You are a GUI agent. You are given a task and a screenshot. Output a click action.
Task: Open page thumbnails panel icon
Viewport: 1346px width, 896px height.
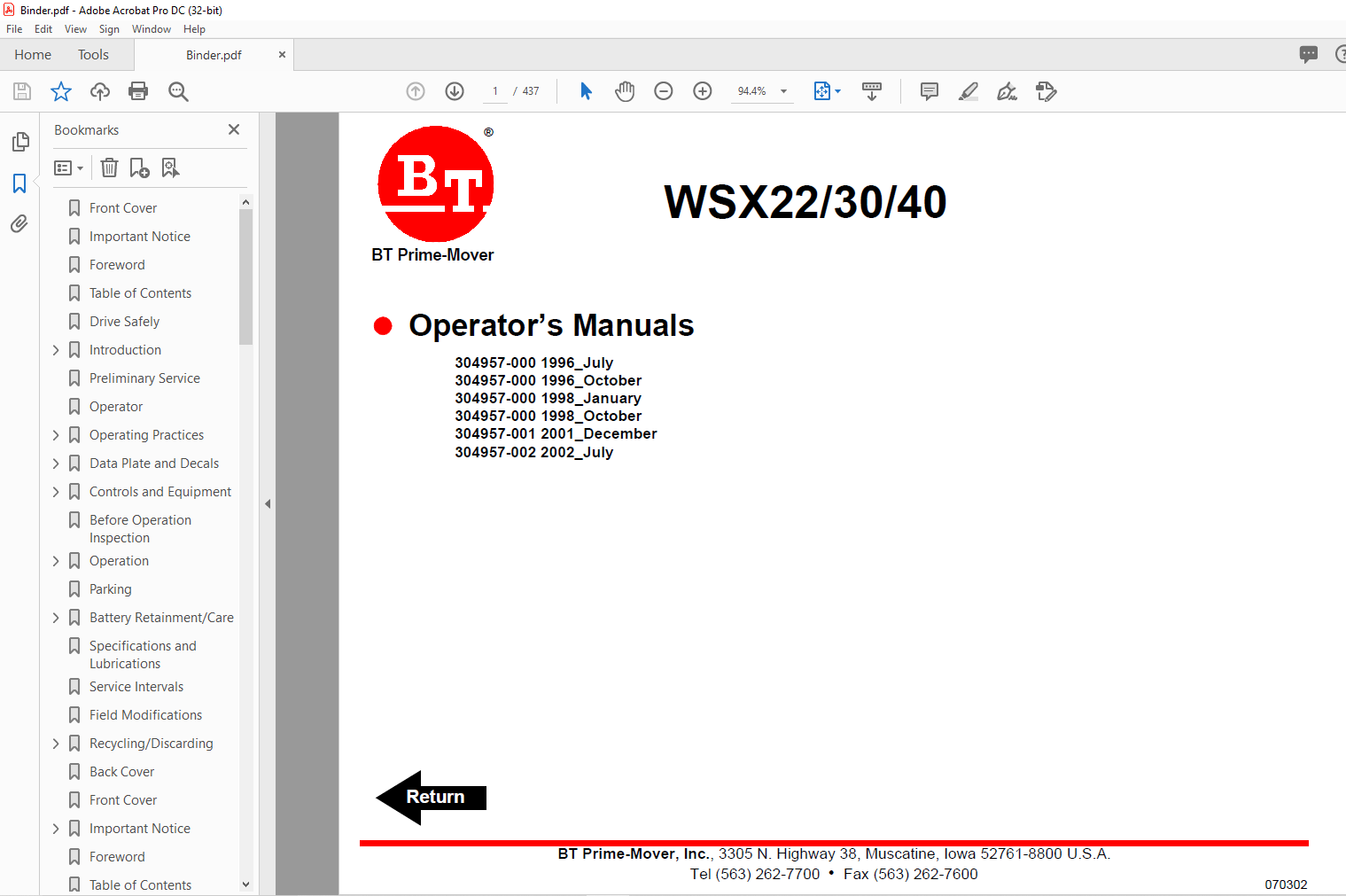pyautogui.click(x=19, y=142)
